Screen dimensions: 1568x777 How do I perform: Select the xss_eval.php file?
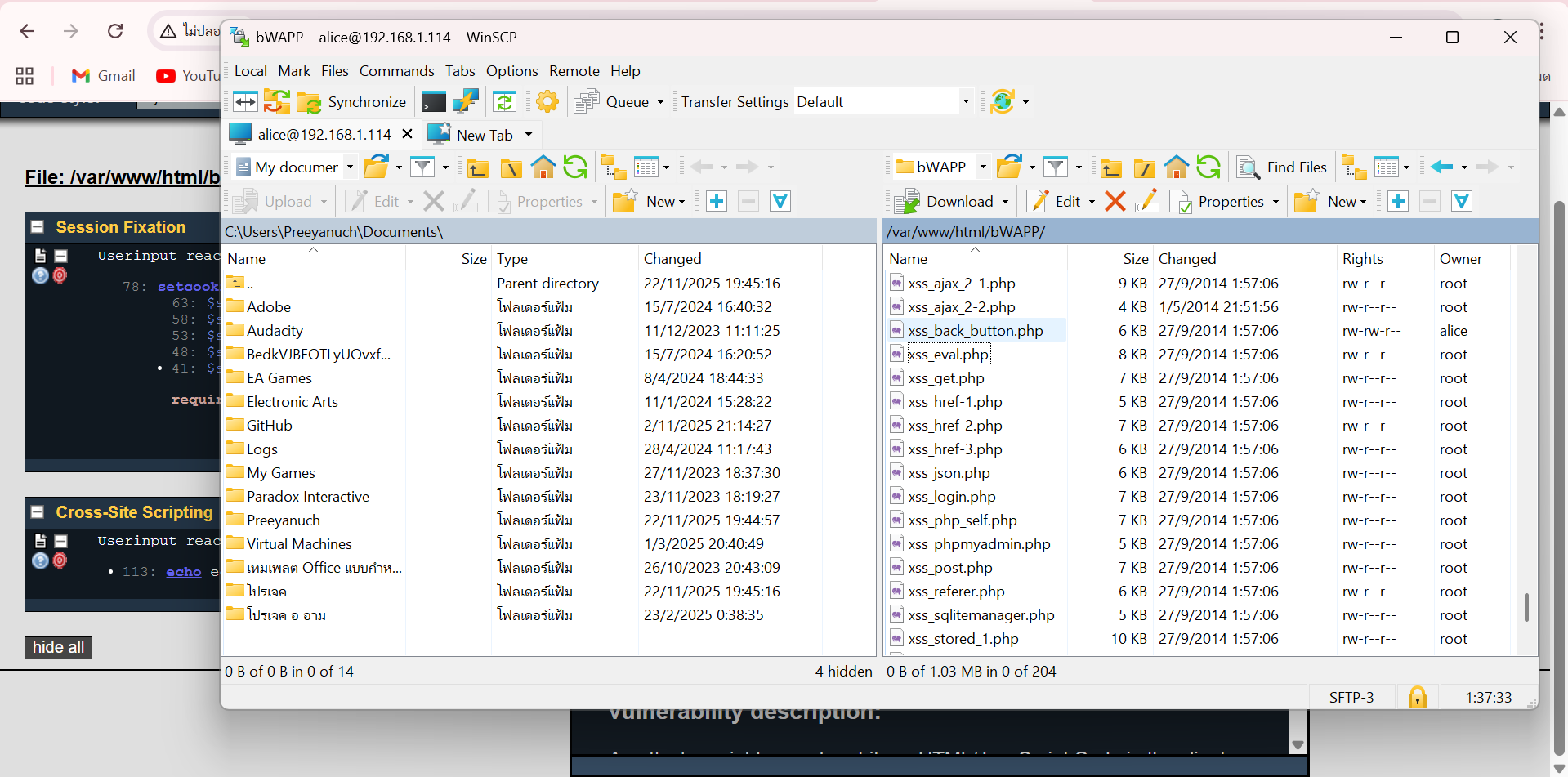948,355
